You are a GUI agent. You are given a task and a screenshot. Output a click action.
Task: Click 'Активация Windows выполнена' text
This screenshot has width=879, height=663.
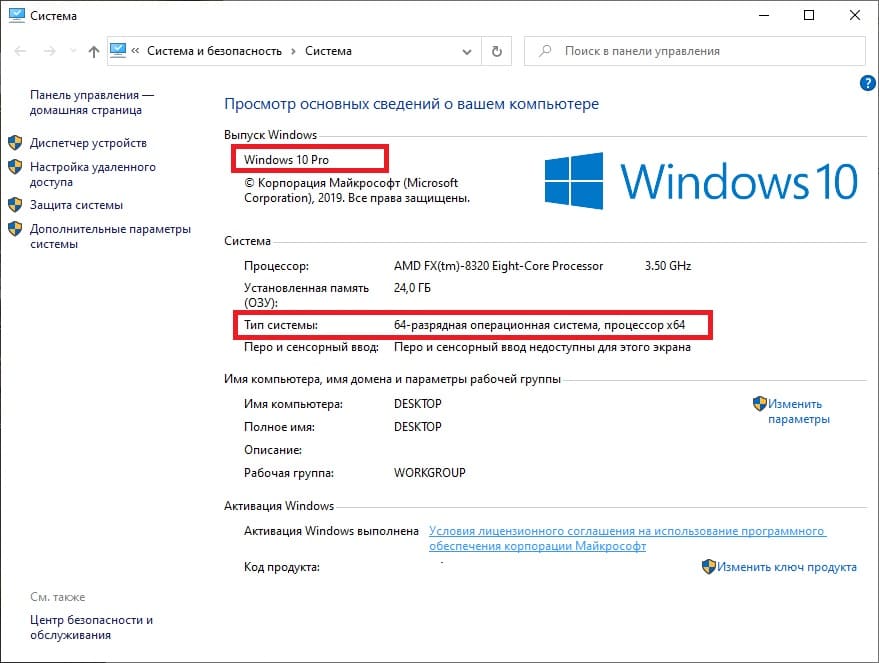click(331, 531)
